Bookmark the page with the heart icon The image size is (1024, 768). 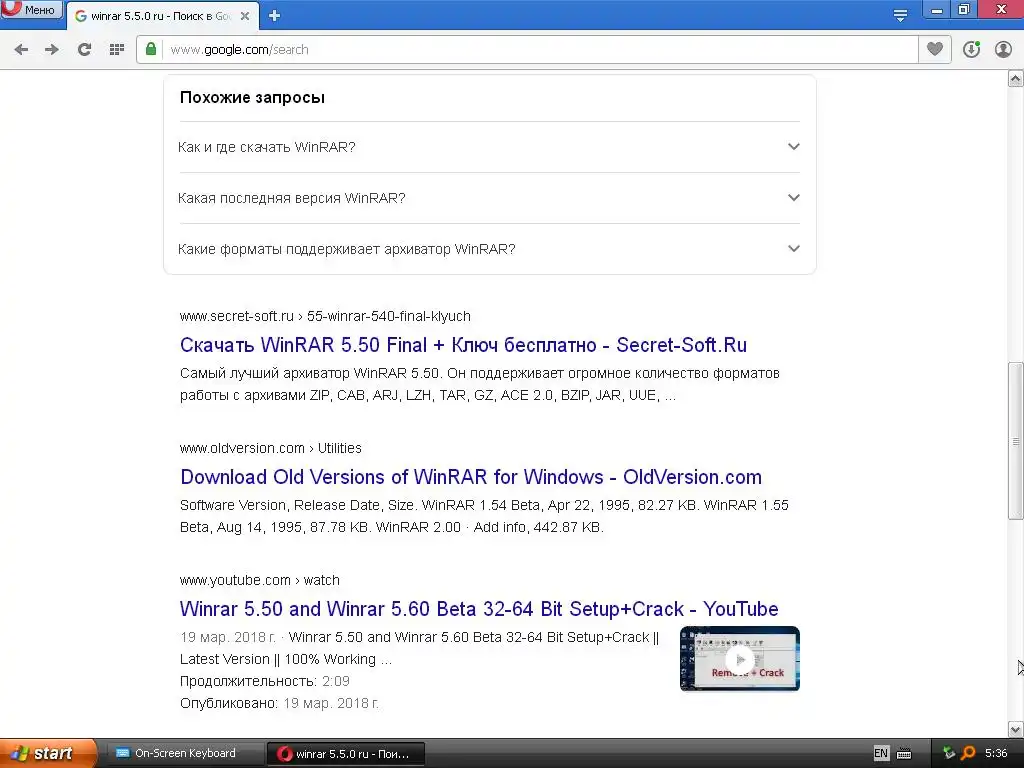[x=935, y=49]
